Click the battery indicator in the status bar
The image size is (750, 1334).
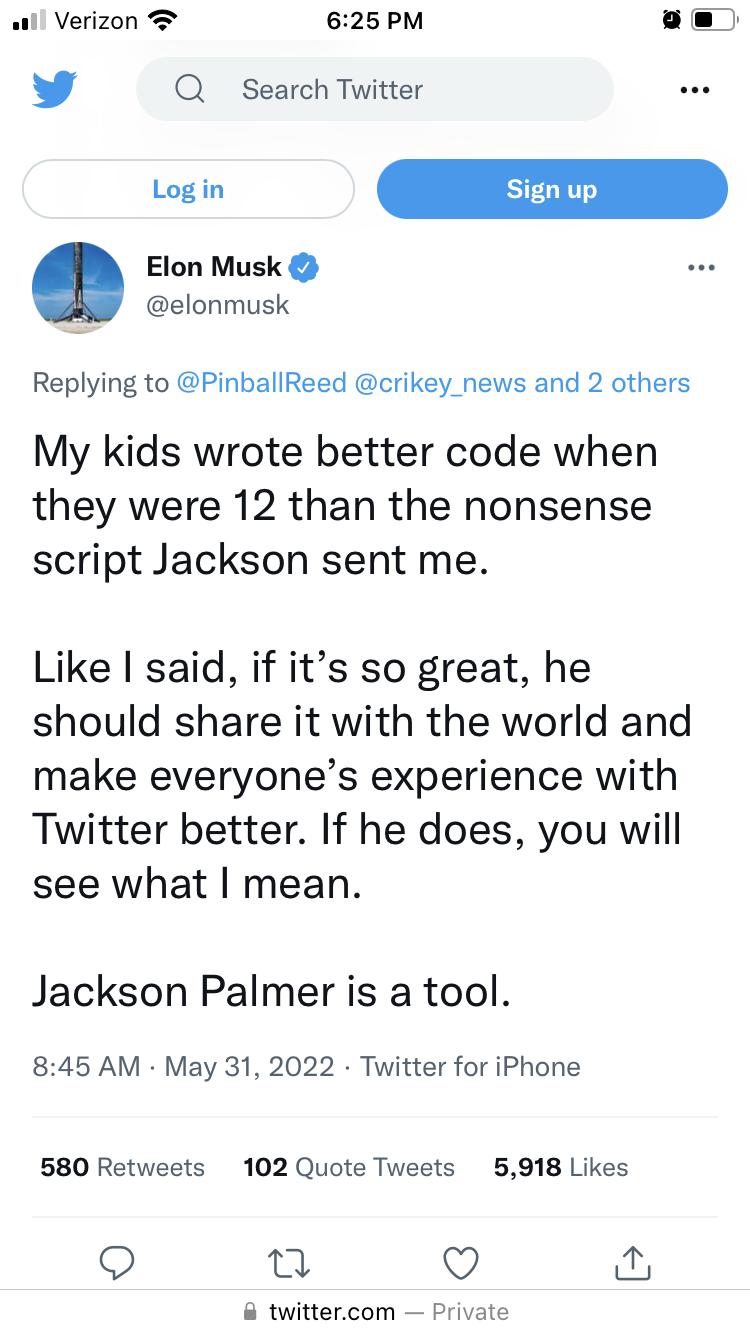click(716, 19)
